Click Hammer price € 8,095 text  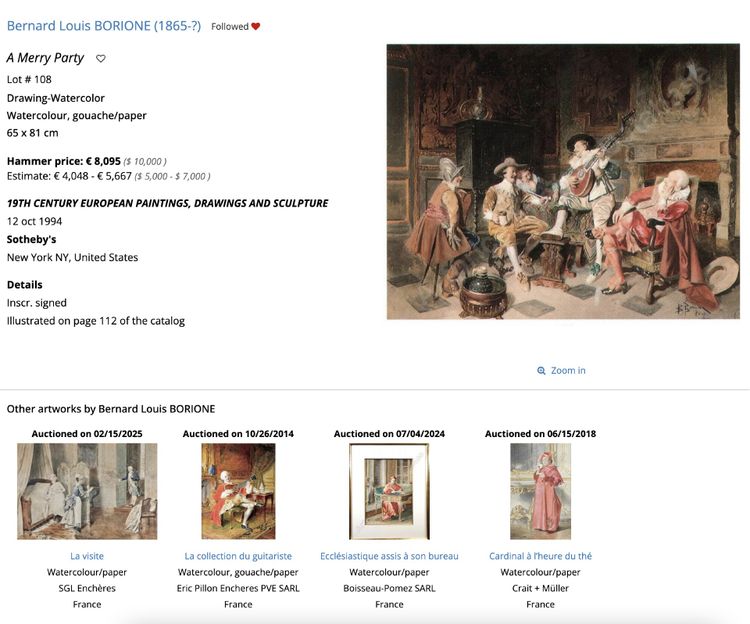64,161
